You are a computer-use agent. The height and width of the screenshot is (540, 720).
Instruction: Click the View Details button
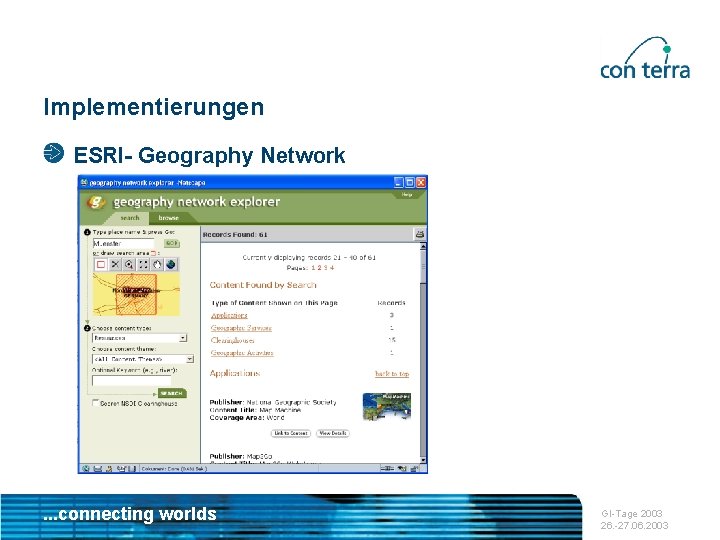tap(333, 433)
